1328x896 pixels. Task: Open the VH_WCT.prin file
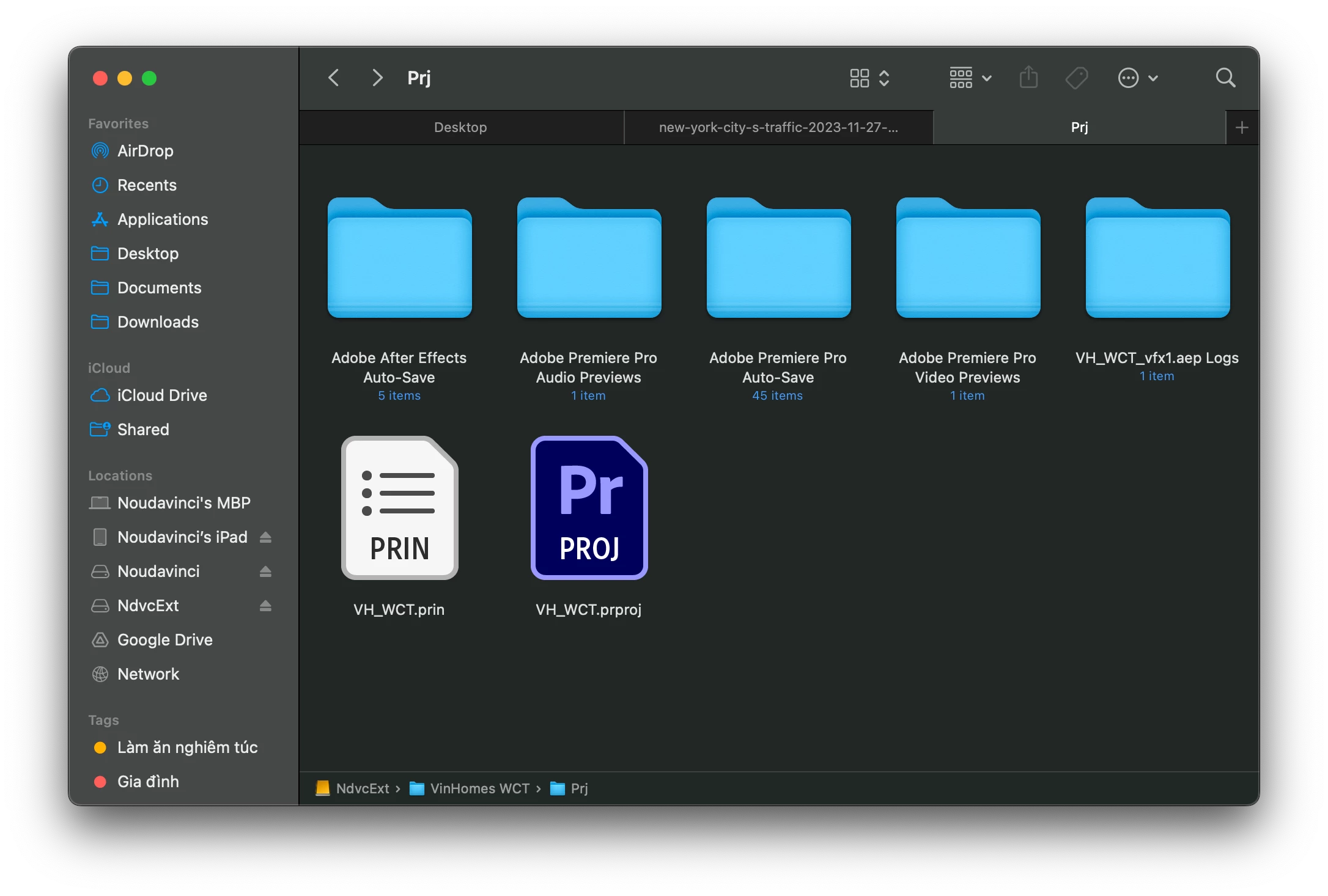[x=399, y=509]
